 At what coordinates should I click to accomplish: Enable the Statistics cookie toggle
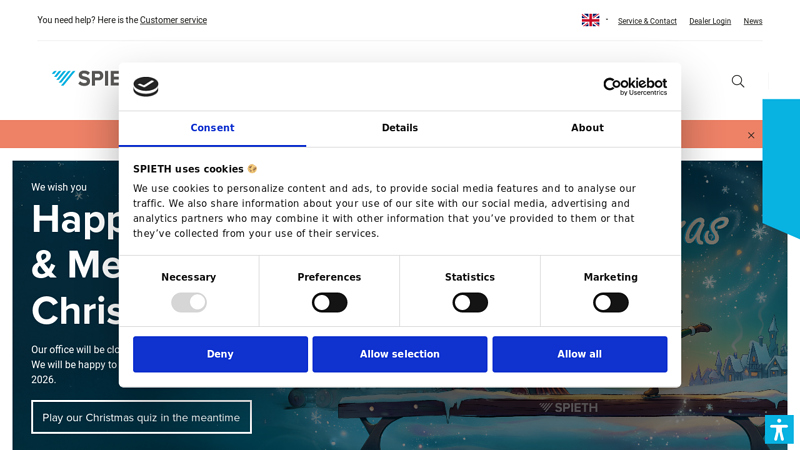click(x=470, y=302)
